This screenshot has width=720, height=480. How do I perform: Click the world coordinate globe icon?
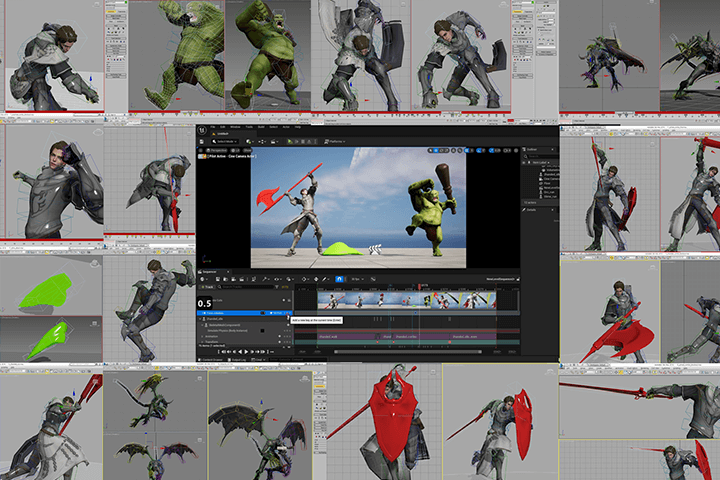(x=453, y=151)
